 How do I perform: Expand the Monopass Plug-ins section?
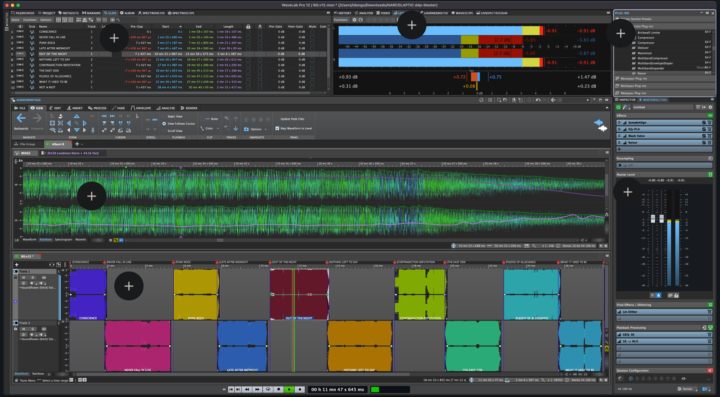point(664,78)
